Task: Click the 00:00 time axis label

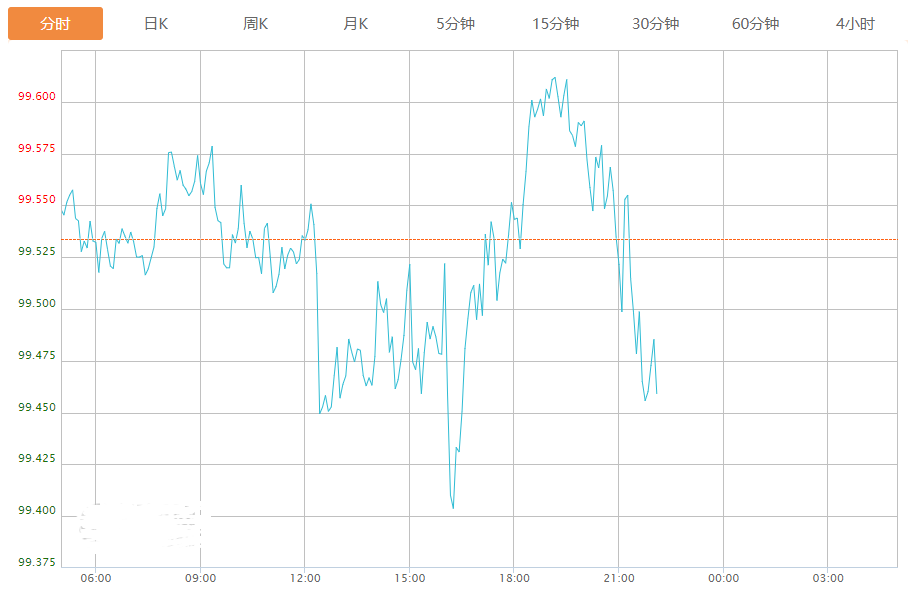Action: tap(723, 578)
